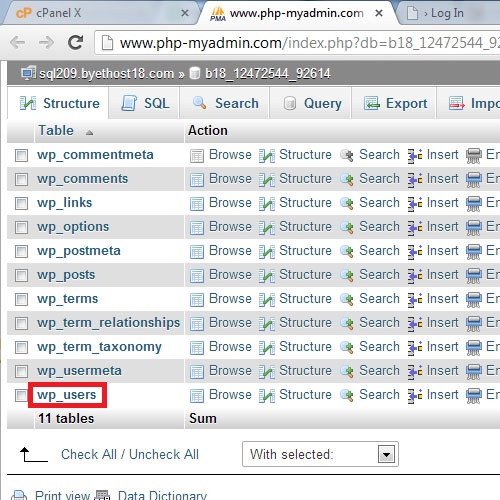Click the Empty icon for wp_usermeta
The width and height of the screenshot is (500, 500).
pyautogui.click(x=474, y=371)
